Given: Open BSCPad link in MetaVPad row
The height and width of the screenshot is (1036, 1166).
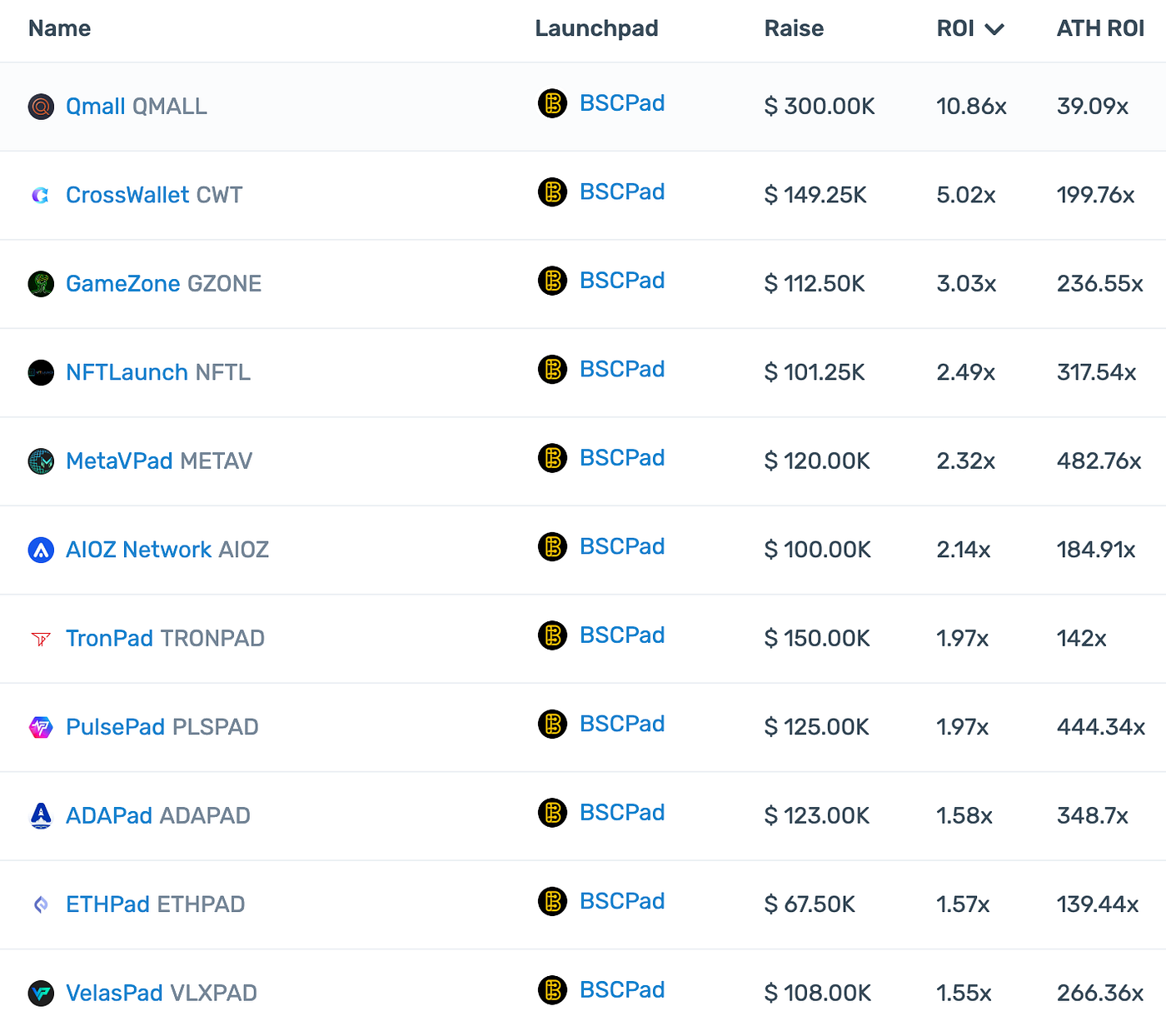Looking at the screenshot, I should pos(622,458).
